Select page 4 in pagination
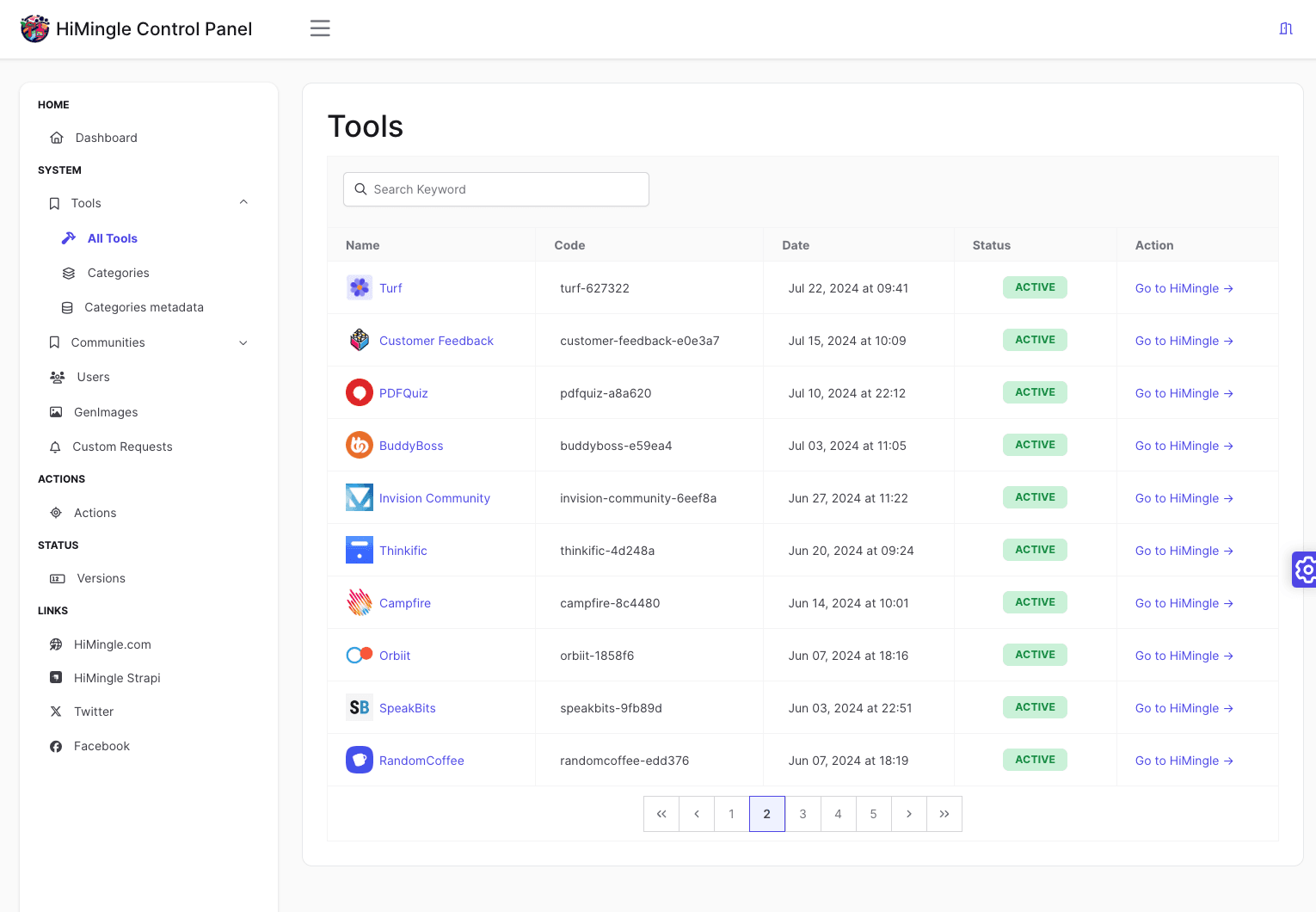This screenshot has height=912, width=1316. click(839, 814)
